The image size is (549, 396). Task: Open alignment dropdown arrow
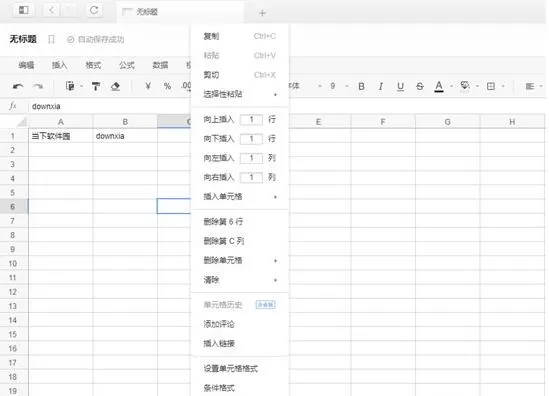pos(541,86)
